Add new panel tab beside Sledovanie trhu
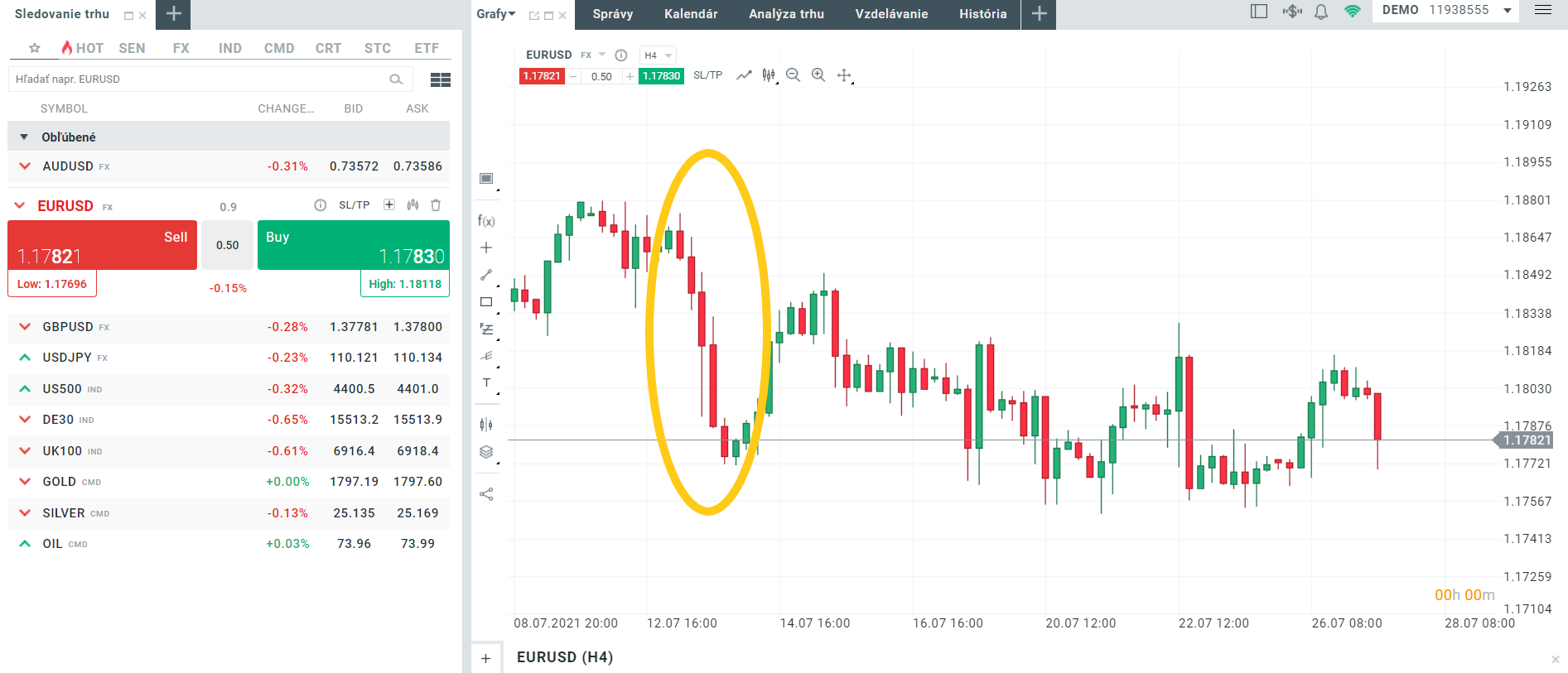 [x=173, y=14]
